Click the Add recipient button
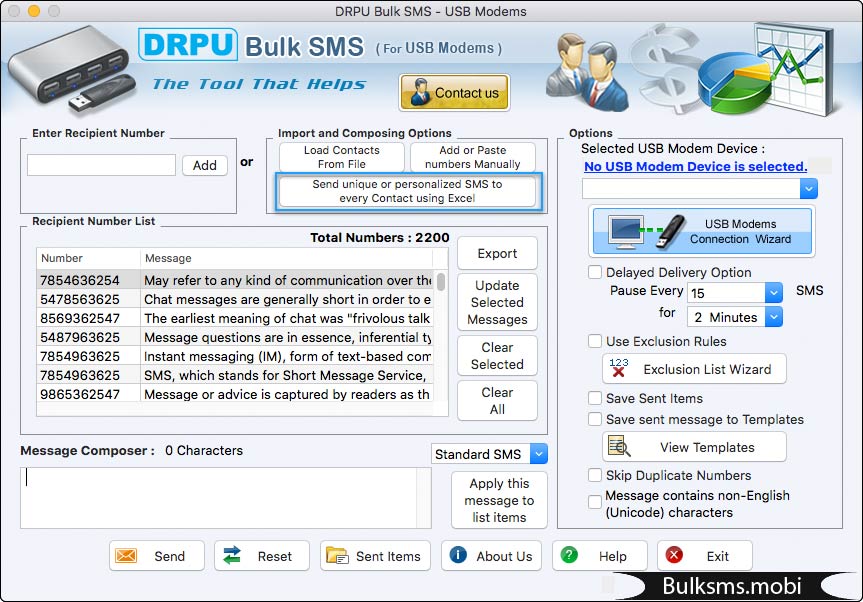 coord(205,165)
